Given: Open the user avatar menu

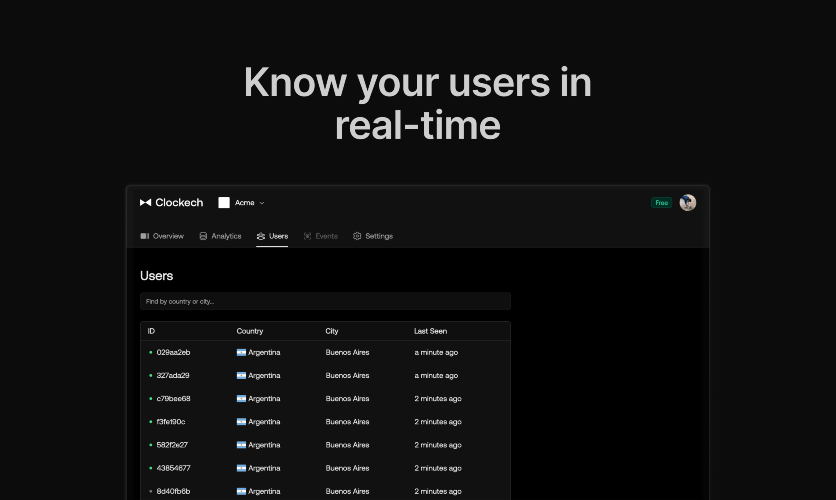Looking at the screenshot, I should pos(688,203).
